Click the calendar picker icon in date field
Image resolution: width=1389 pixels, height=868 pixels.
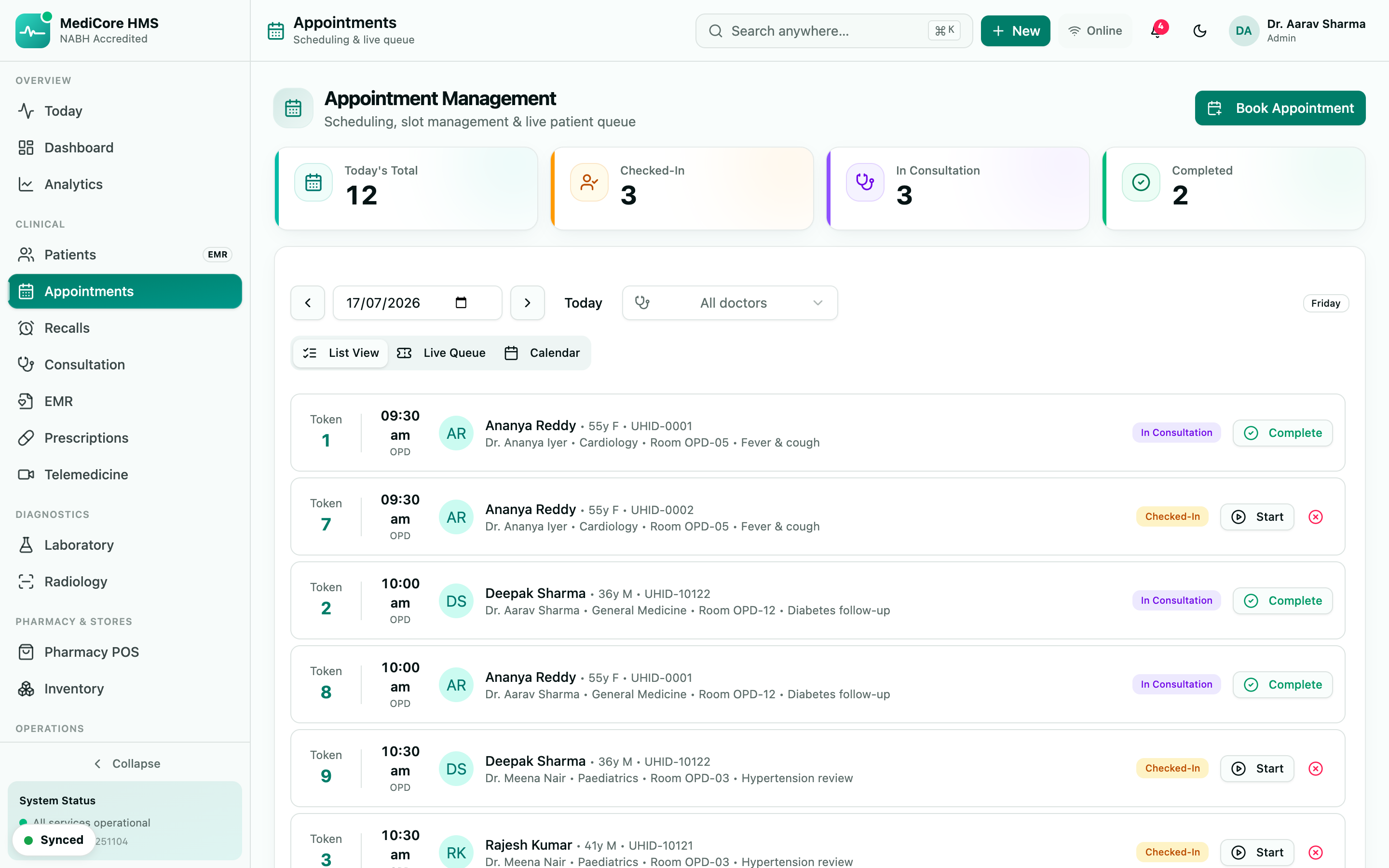pyautogui.click(x=461, y=302)
